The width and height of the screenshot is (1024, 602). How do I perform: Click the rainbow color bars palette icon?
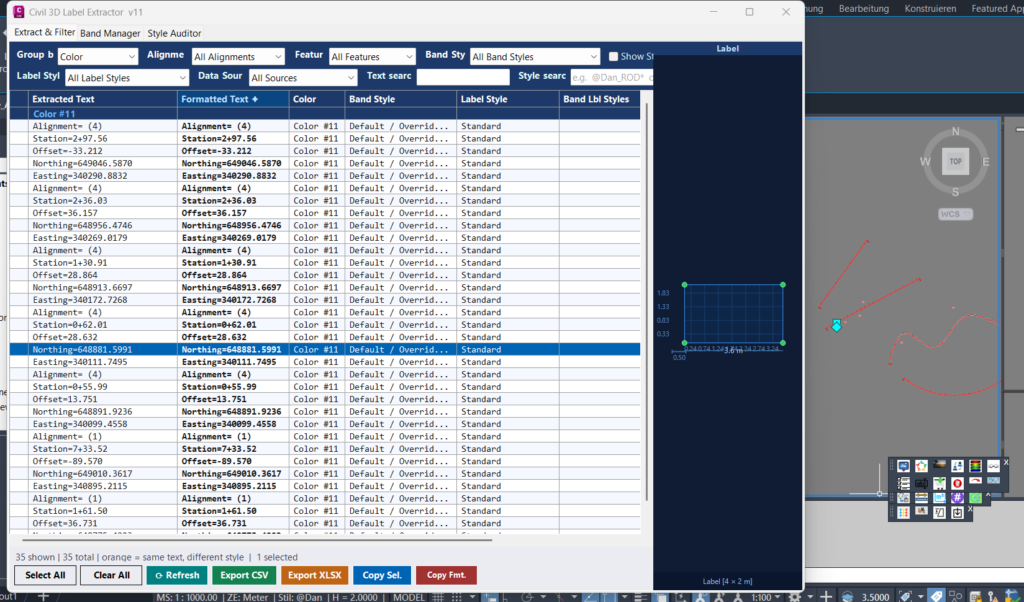pyautogui.click(x=976, y=466)
